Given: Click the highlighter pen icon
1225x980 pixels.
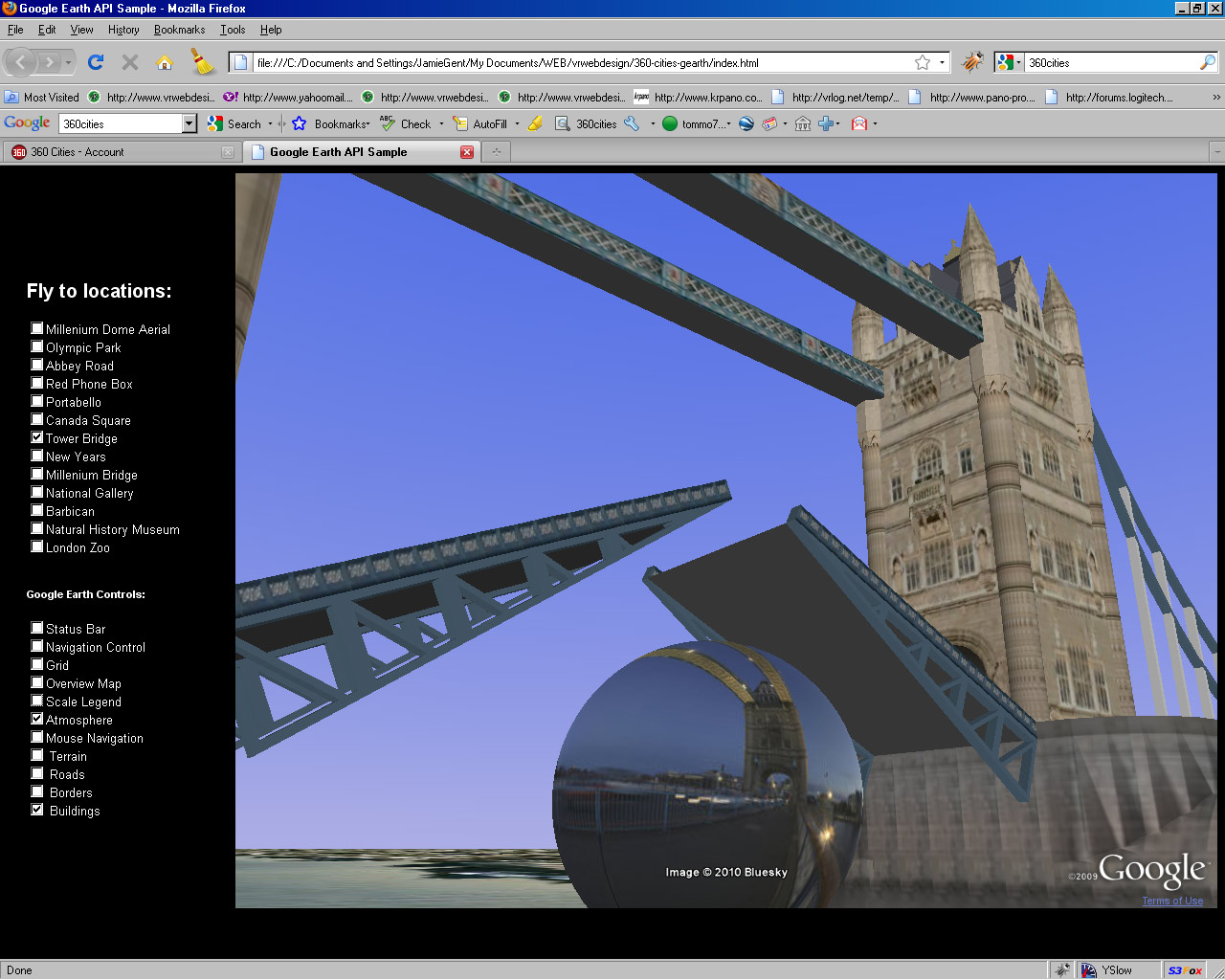Looking at the screenshot, I should coord(536,123).
